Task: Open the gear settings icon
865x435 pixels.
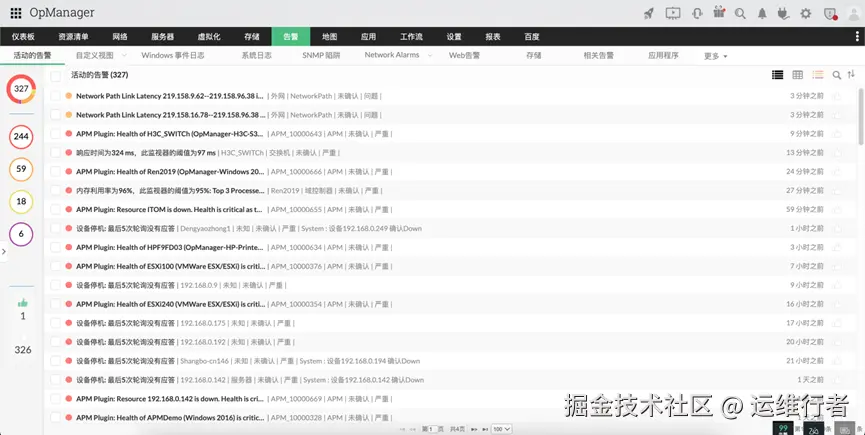Action: coord(806,14)
